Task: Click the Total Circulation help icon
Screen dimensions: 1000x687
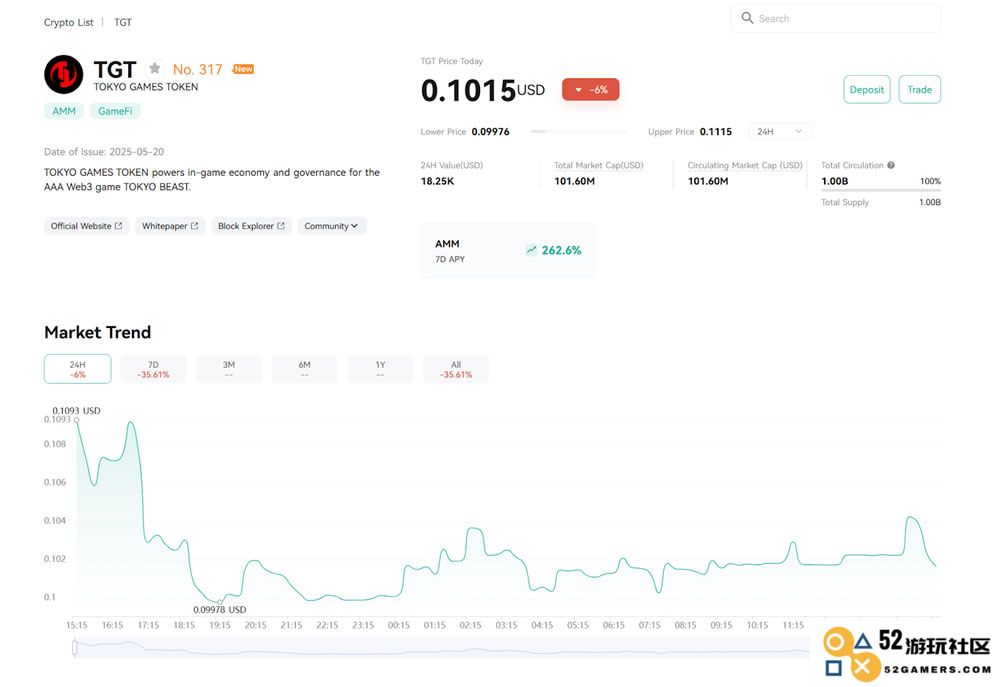Action: click(x=891, y=165)
